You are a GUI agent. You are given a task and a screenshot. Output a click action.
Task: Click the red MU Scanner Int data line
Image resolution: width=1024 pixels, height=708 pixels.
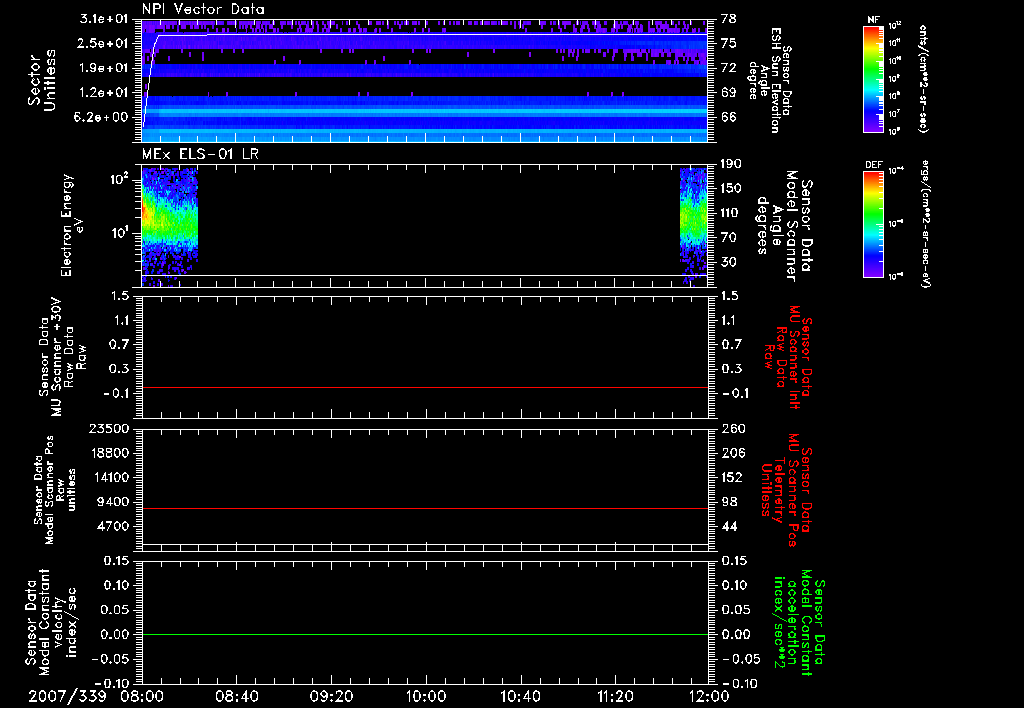pyautogui.click(x=425, y=387)
